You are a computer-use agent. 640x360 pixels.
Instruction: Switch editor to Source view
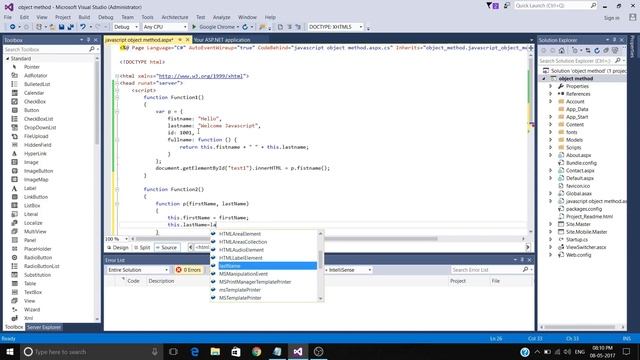click(x=167, y=247)
